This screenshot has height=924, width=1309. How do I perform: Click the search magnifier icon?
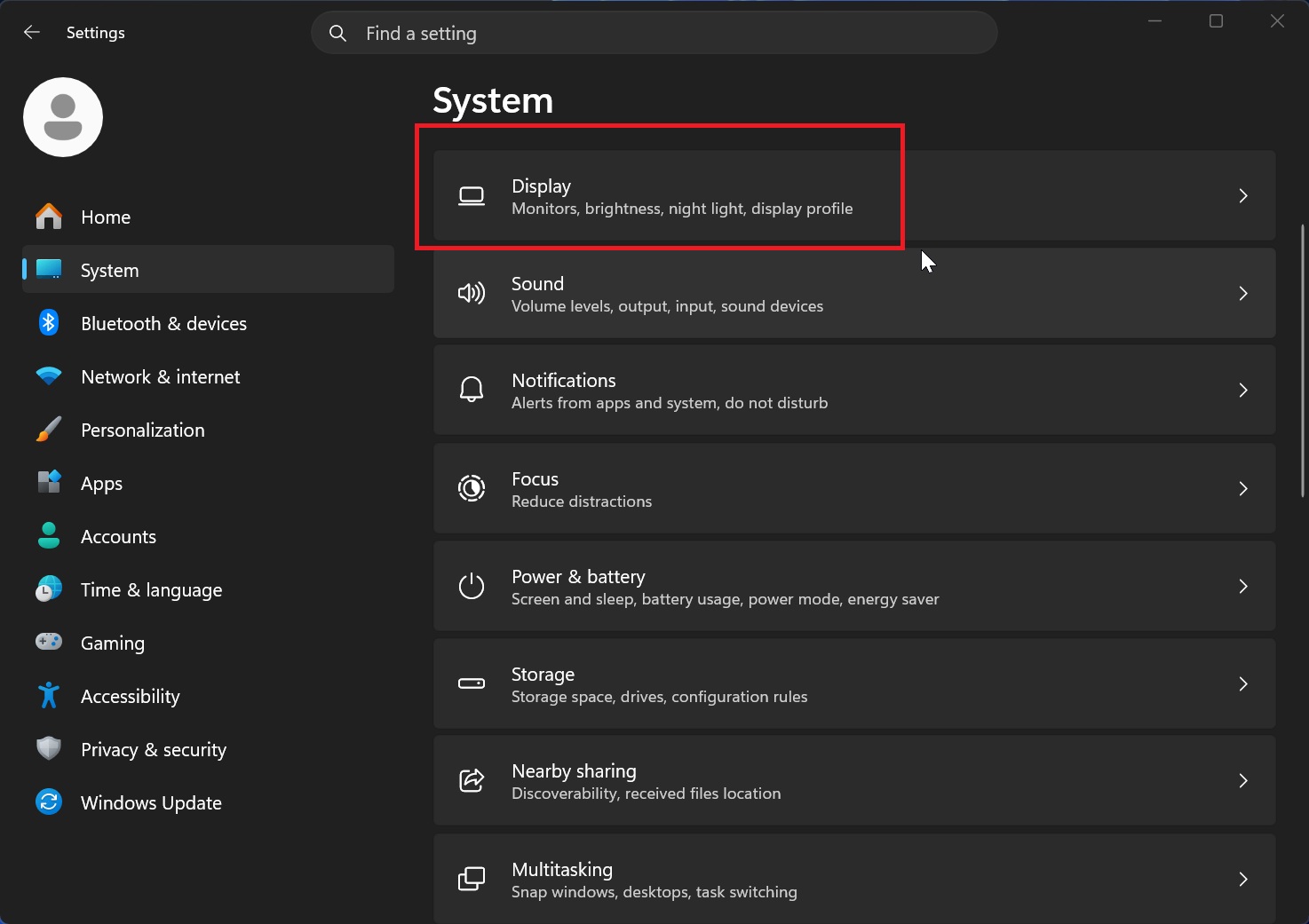pos(337,33)
